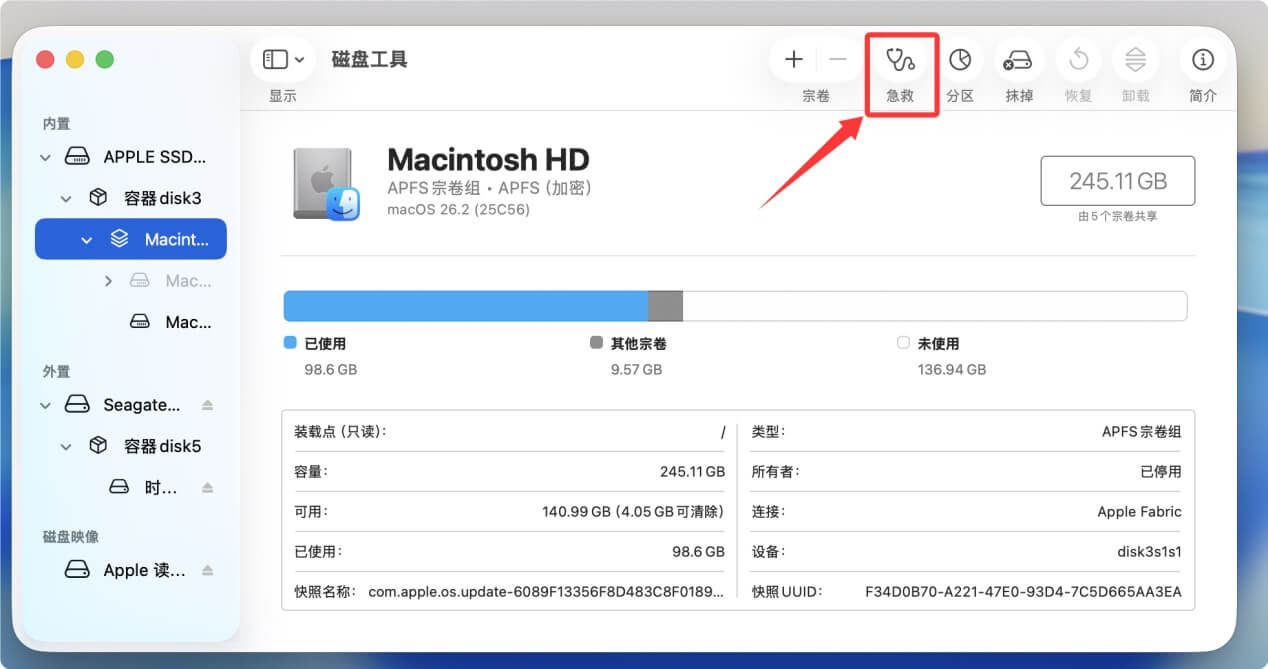Click the 恢复 (Restore) toolbar icon
The height and width of the screenshot is (669, 1268).
click(1077, 60)
